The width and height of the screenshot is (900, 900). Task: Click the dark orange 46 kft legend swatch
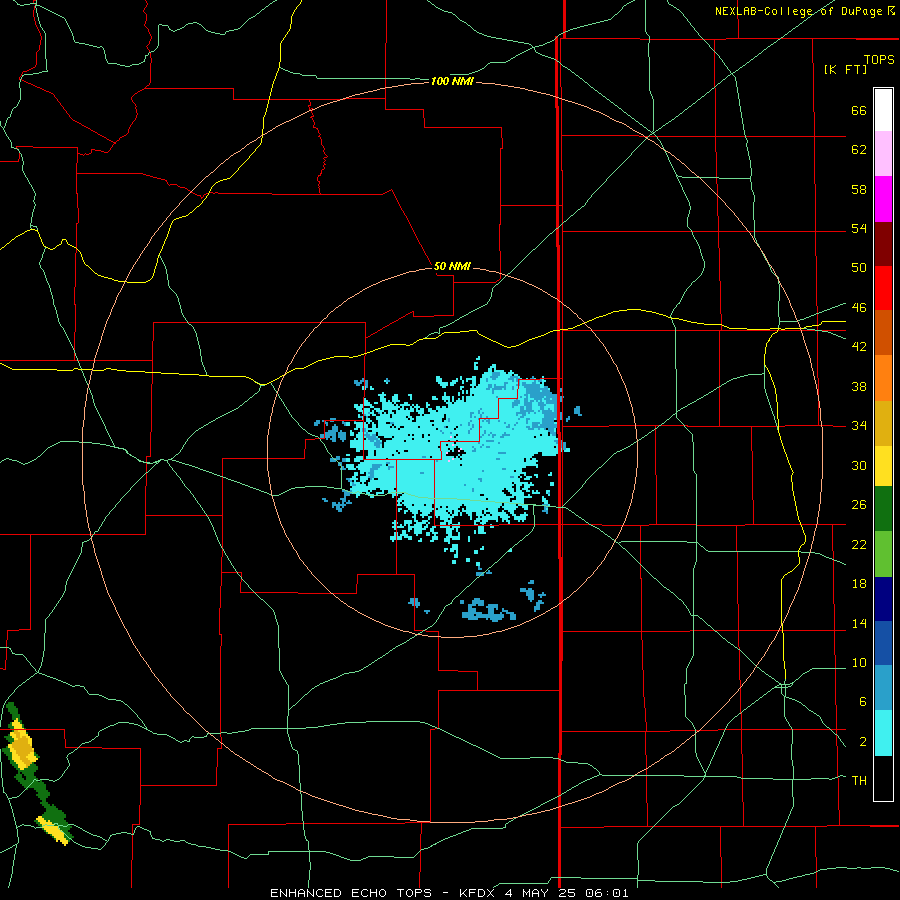[883, 332]
